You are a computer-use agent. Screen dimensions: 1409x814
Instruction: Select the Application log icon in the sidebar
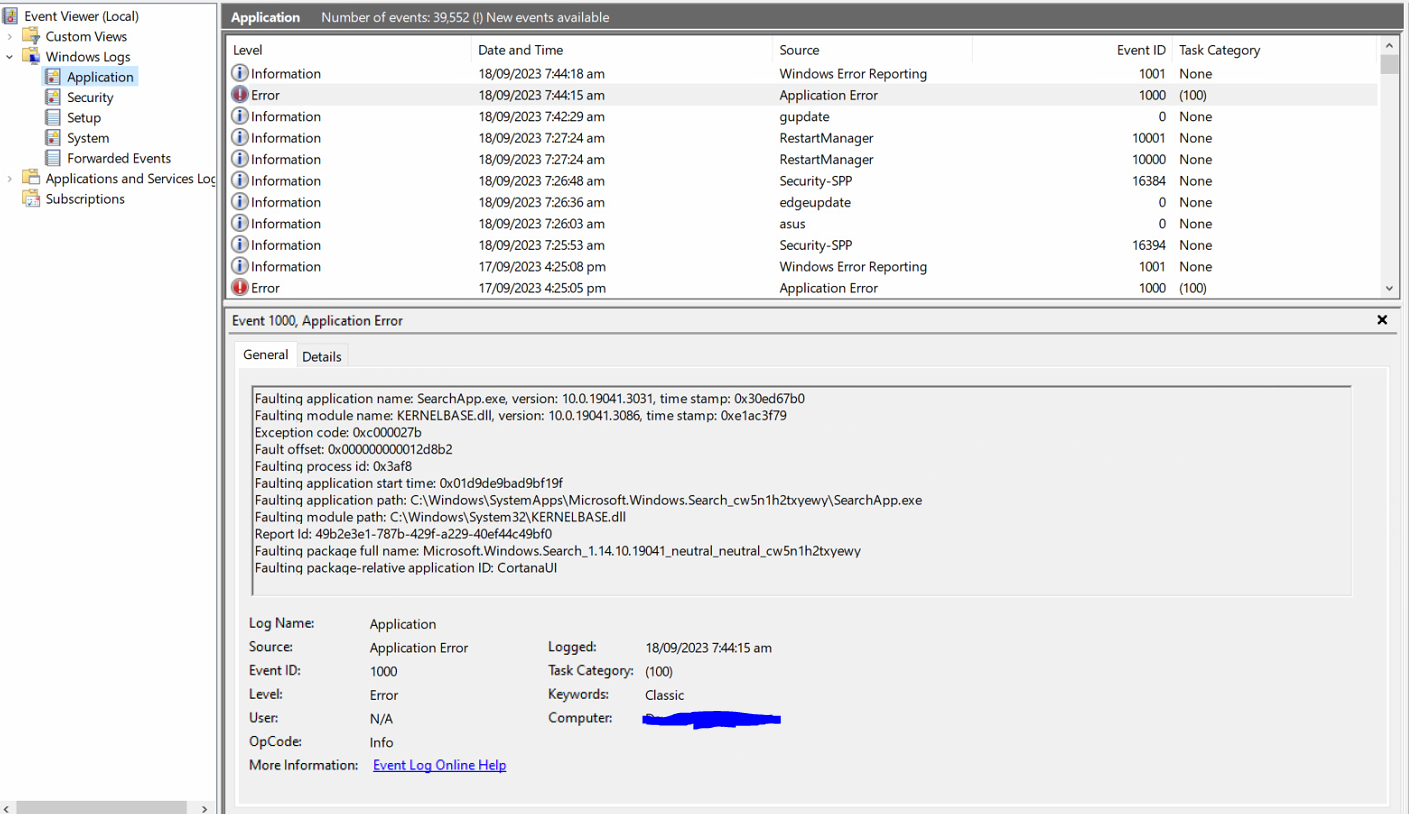pyautogui.click(x=51, y=76)
